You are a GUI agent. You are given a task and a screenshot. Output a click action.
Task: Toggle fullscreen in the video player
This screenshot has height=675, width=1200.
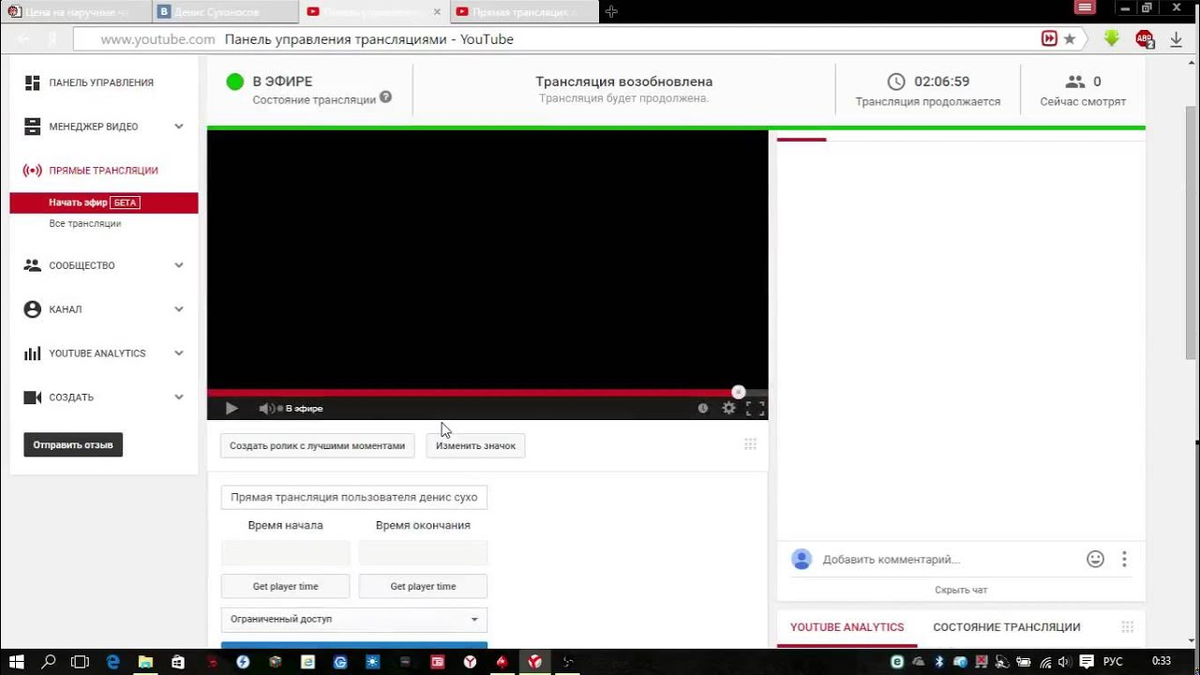pyautogui.click(x=755, y=408)
